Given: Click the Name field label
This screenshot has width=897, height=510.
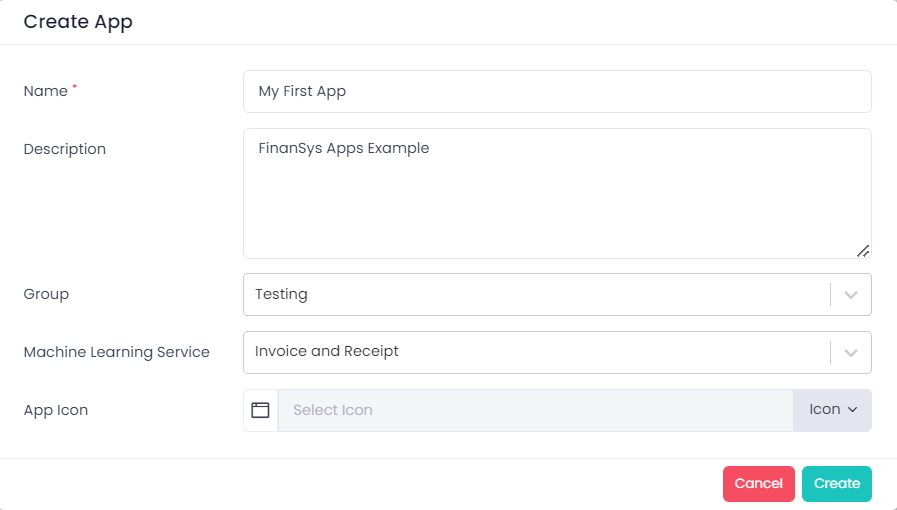Looking at the screenshot, I should [x=45, y=91].
